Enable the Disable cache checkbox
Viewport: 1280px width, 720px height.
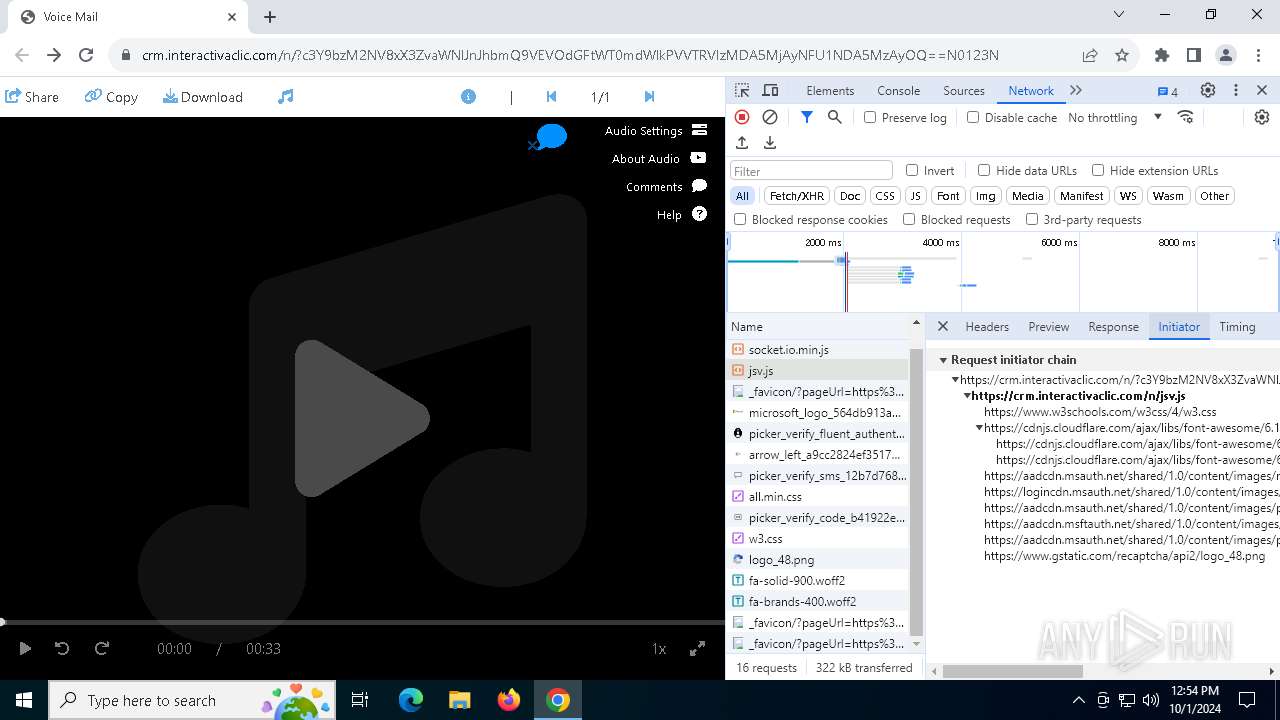tap(973, 117)
